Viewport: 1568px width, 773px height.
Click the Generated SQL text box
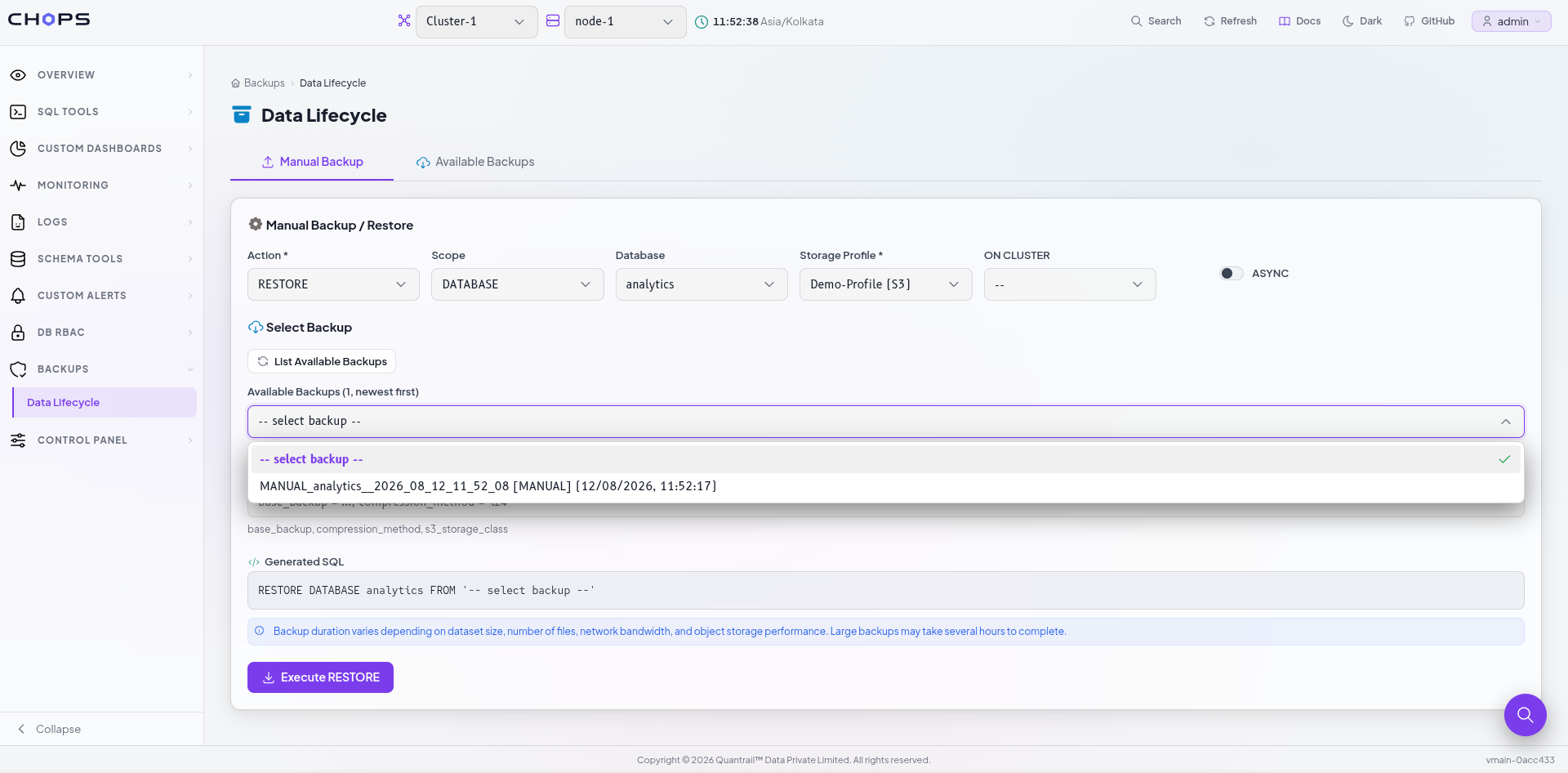(886, 590)
